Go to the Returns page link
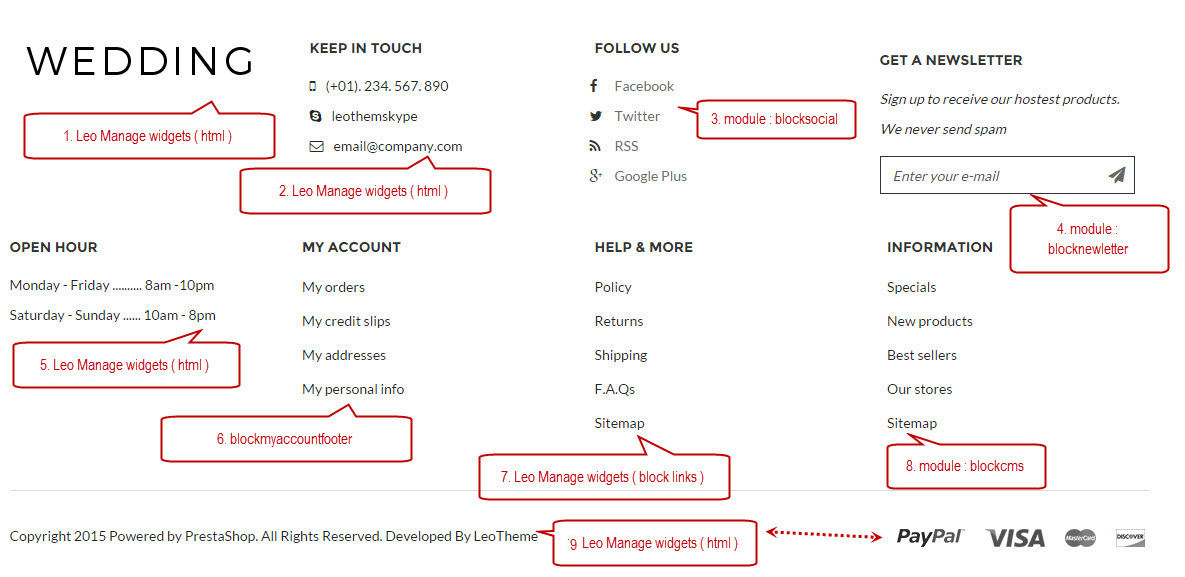Image resolution: width=1185 pixels, height=577 pixels. 619,321
